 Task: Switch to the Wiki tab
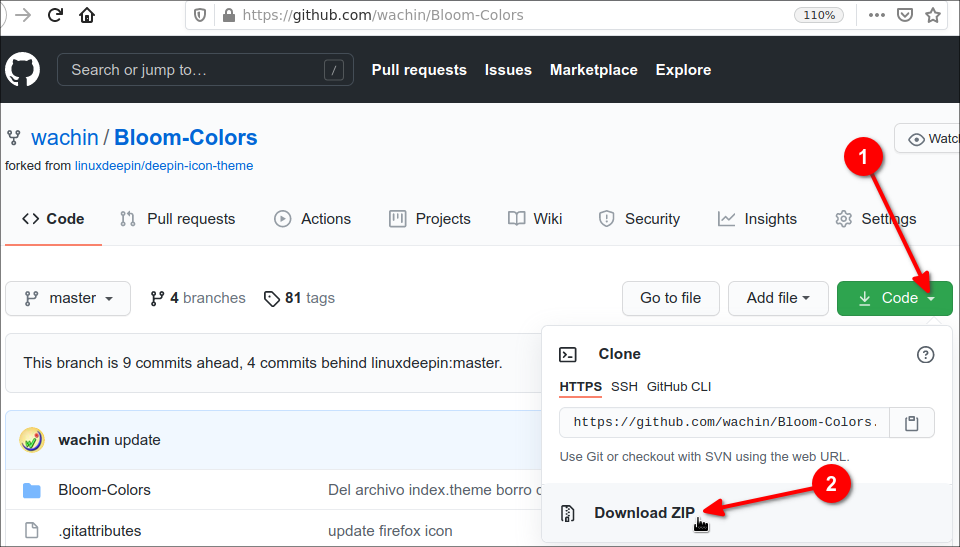(x=535, y=219)
